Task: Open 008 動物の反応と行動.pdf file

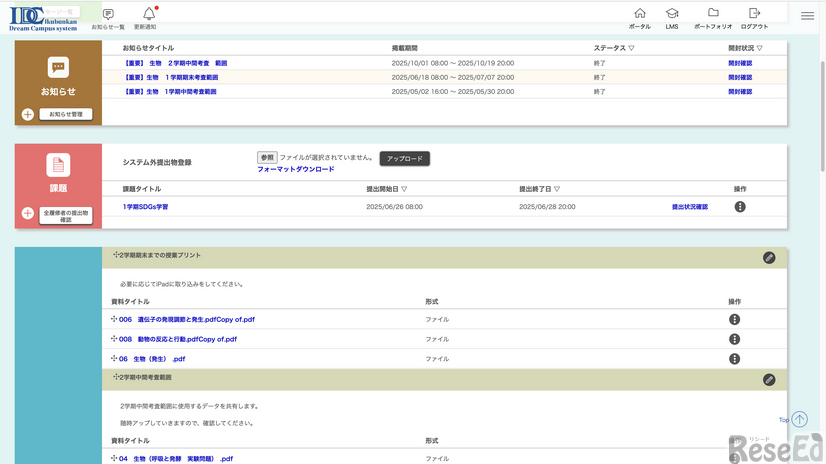Action: point(178,339)
